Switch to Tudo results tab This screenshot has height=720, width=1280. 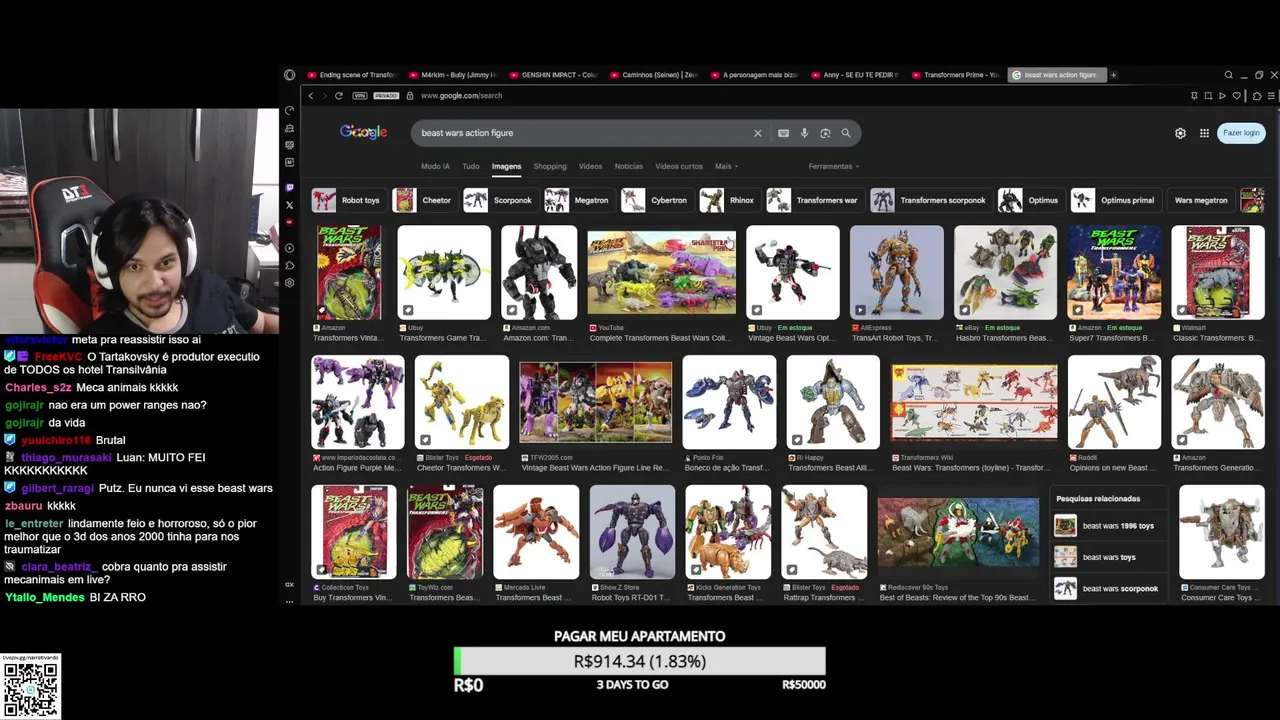471,166
